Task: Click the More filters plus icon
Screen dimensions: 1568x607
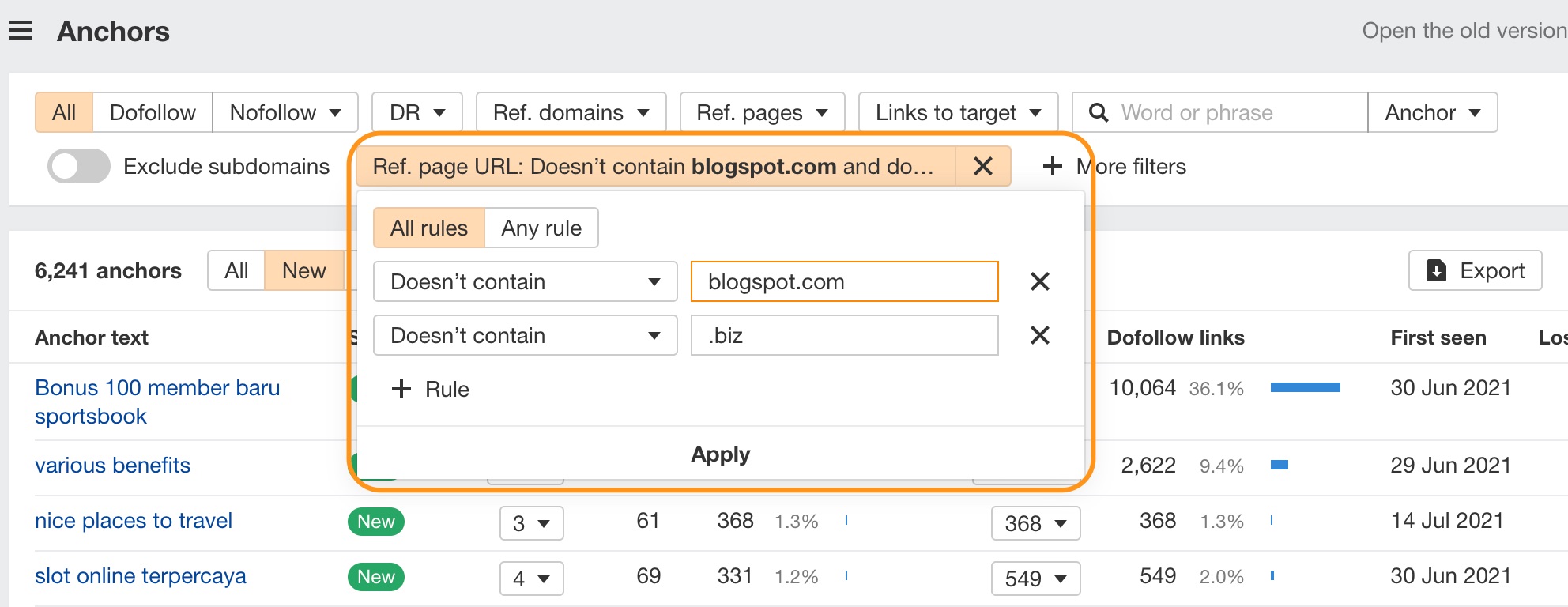Action: [x=1052, y=166]
